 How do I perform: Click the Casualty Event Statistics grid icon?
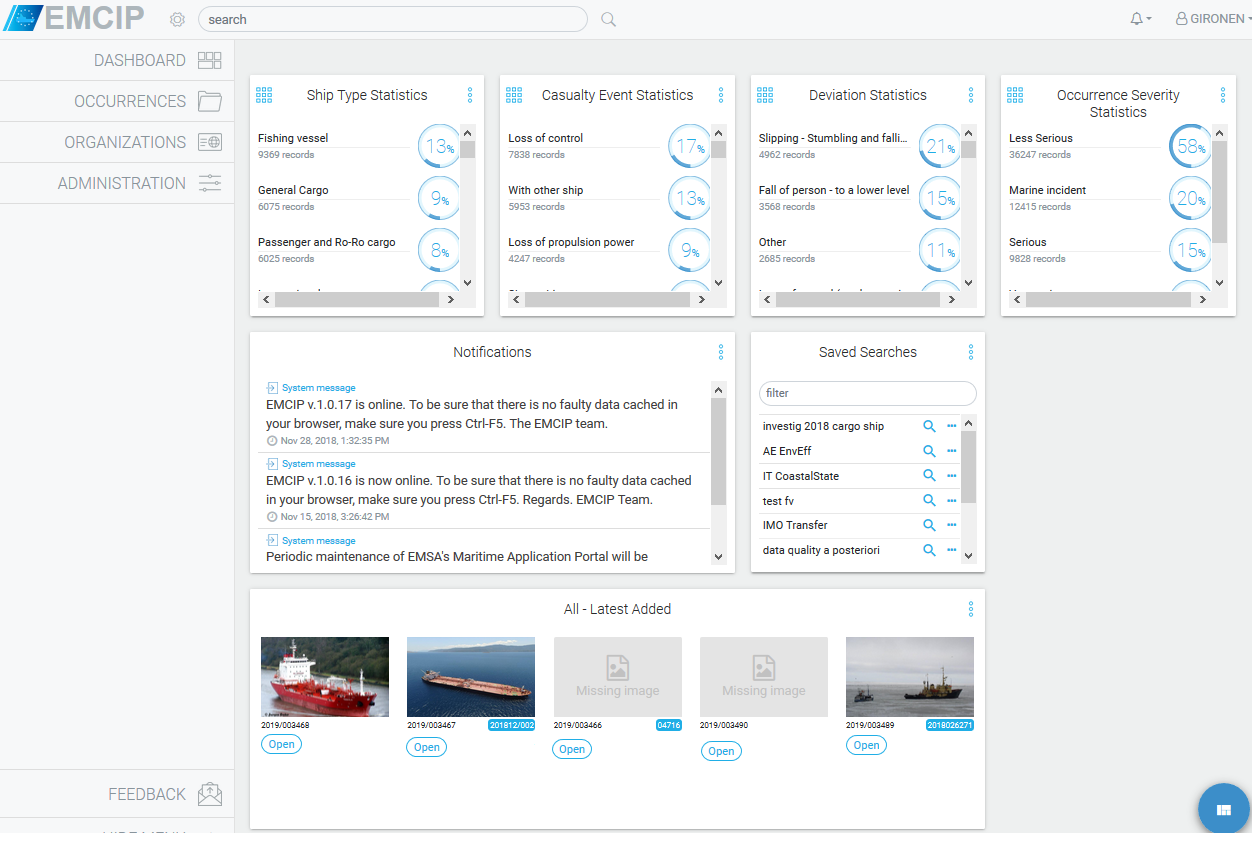[514, 95]
